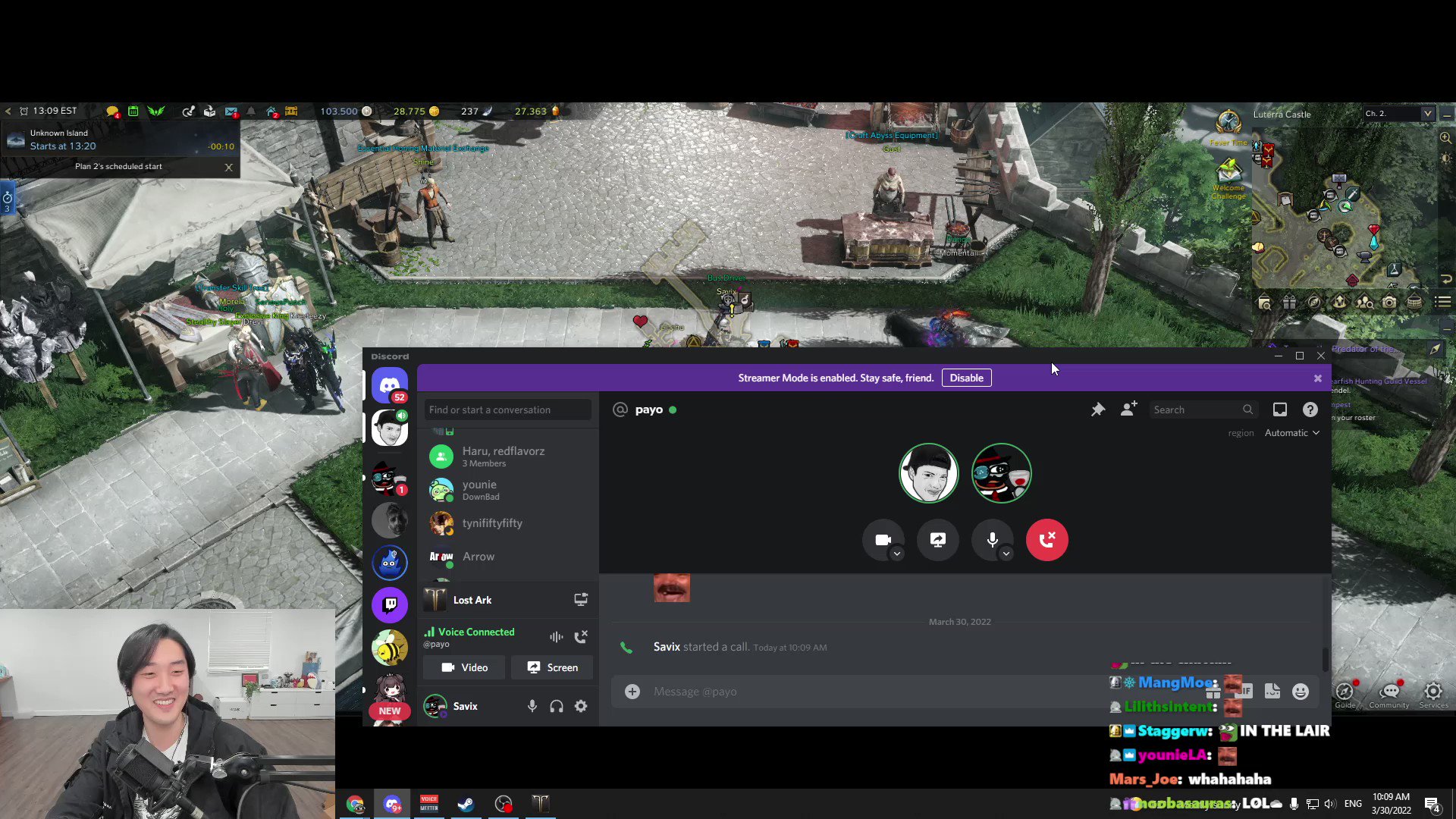The height and width of the screenshot is (819, 1456).
Task: Share your screen in call controls
Action: (938, 540)
